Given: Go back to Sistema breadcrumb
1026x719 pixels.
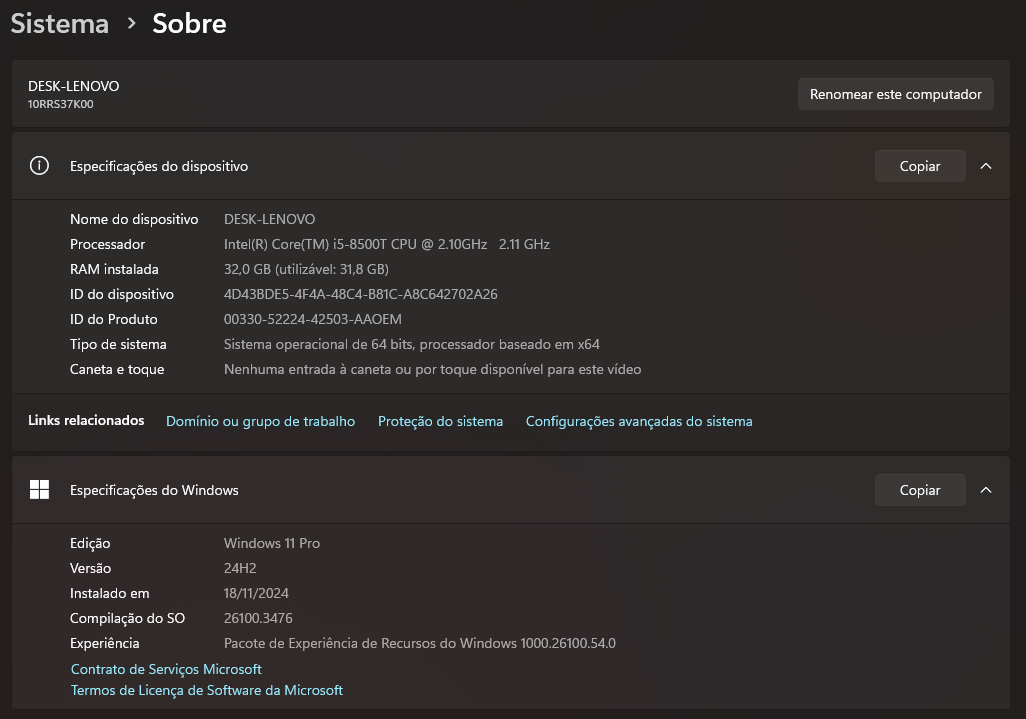Looking at the screenshot, I should [x=60, y=24].
